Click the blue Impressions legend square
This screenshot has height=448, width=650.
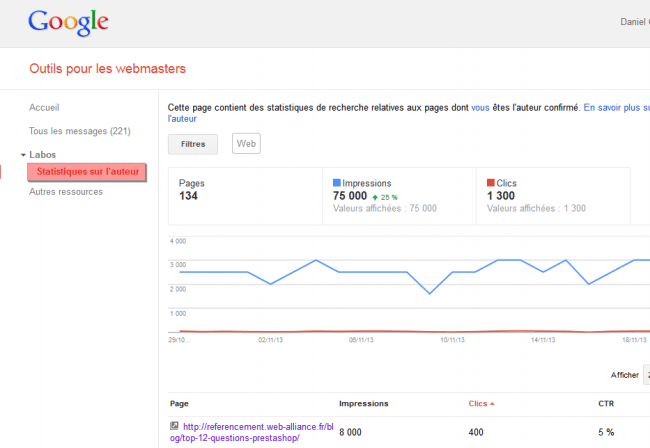pos(337,184)
